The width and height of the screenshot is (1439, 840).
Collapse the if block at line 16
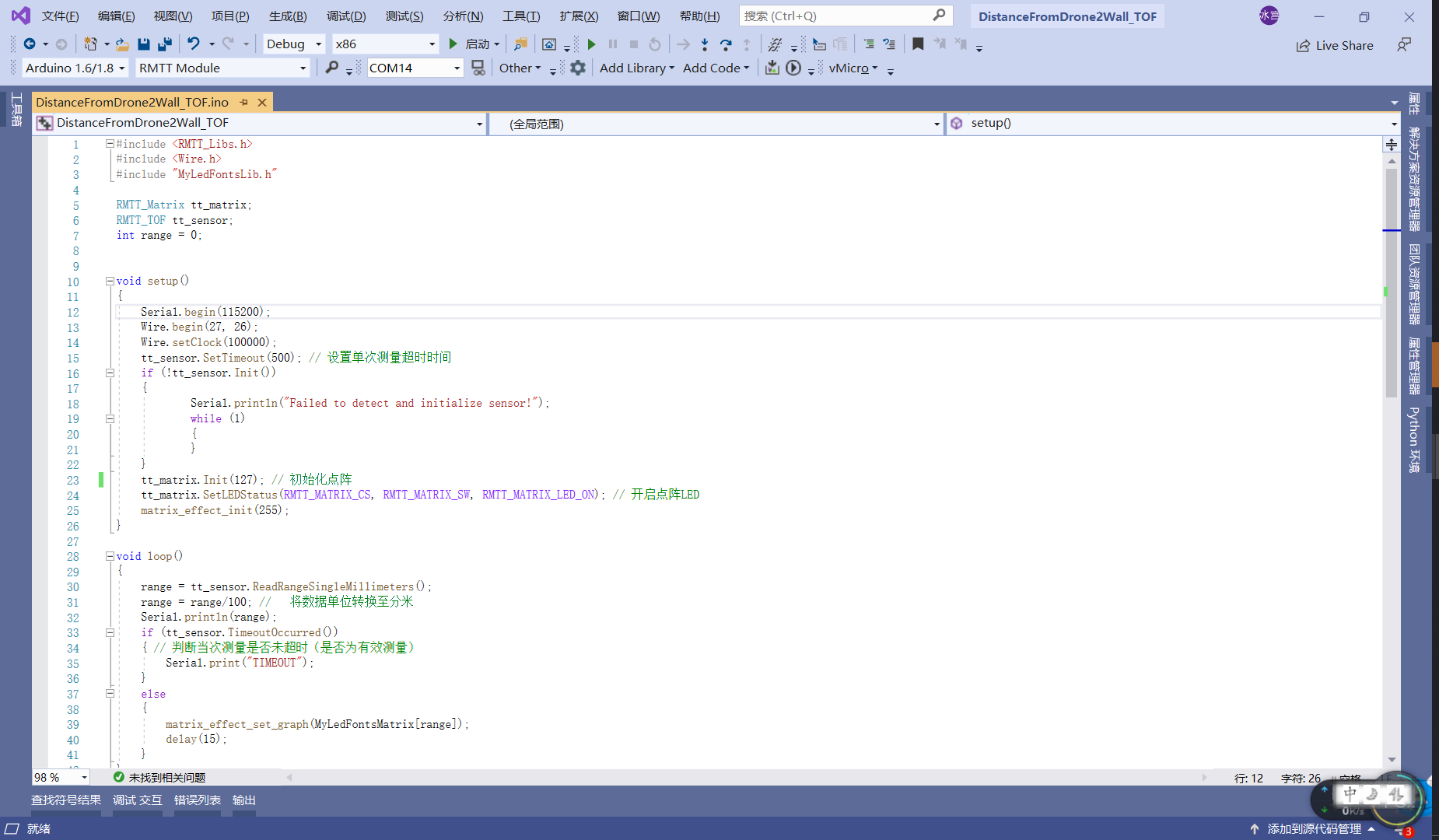pyautogui.click(x=110, y=373)
